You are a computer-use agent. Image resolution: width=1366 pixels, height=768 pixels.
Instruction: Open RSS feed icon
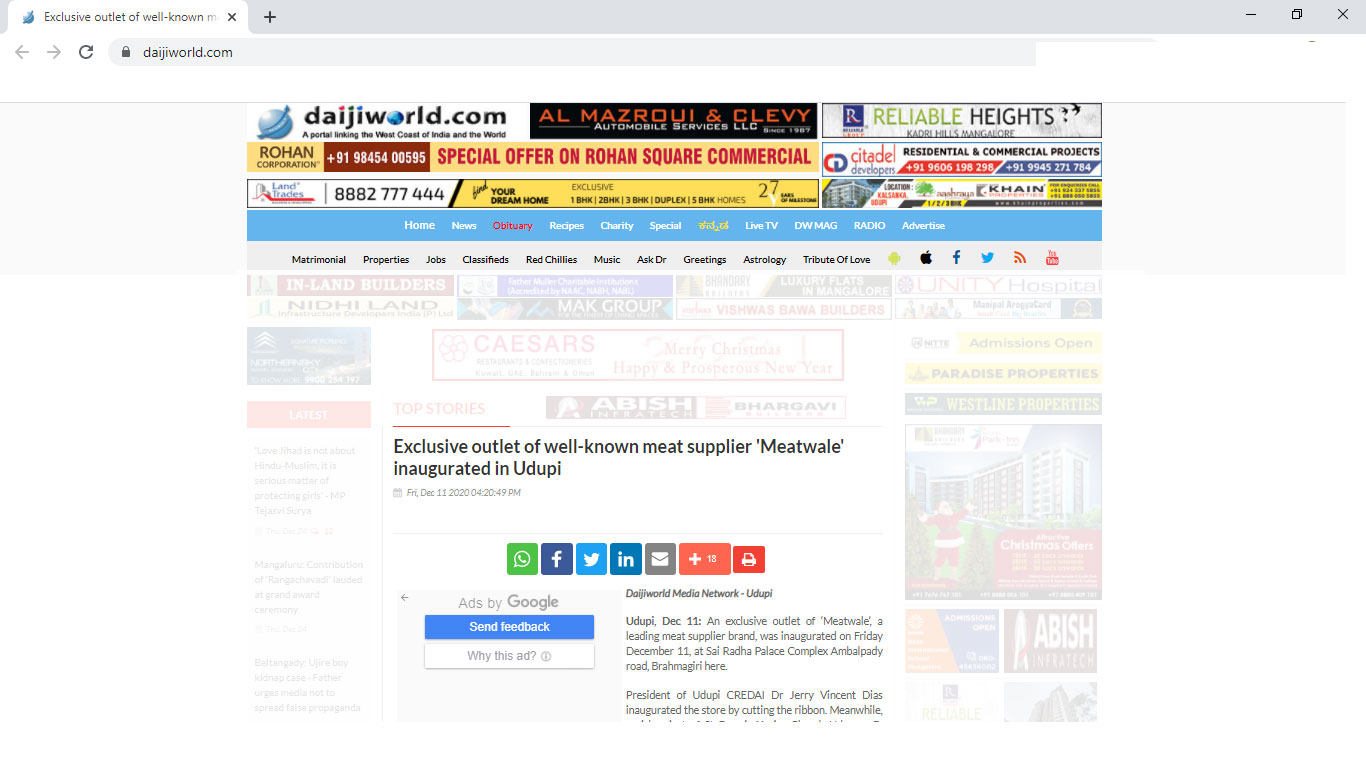coord(1019,258)
